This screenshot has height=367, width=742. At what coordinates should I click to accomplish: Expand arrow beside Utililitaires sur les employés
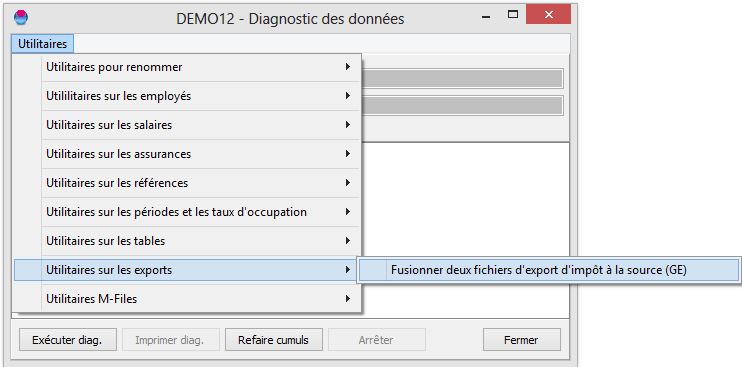click(348, 96)
